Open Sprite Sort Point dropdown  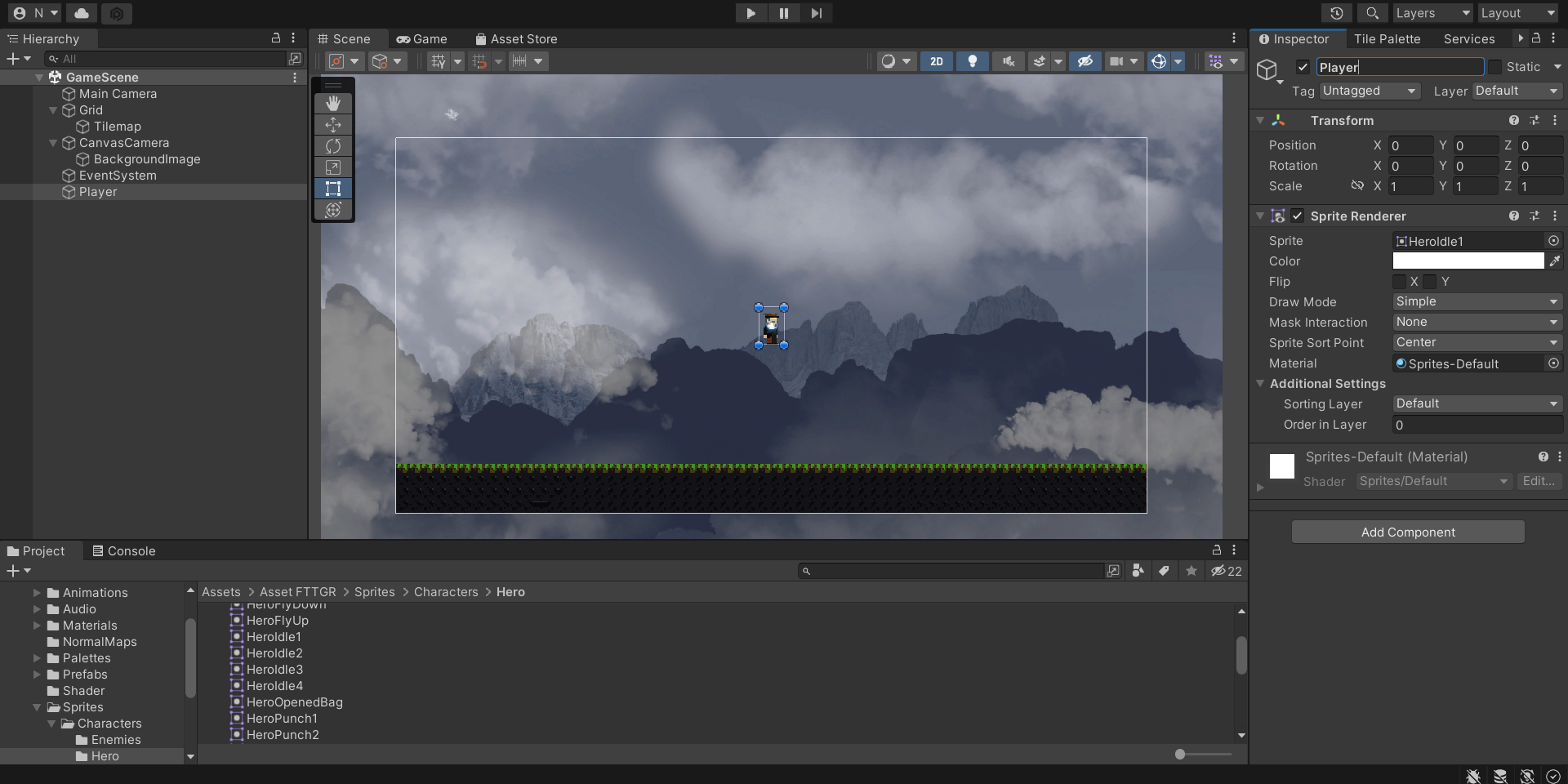1477,342
